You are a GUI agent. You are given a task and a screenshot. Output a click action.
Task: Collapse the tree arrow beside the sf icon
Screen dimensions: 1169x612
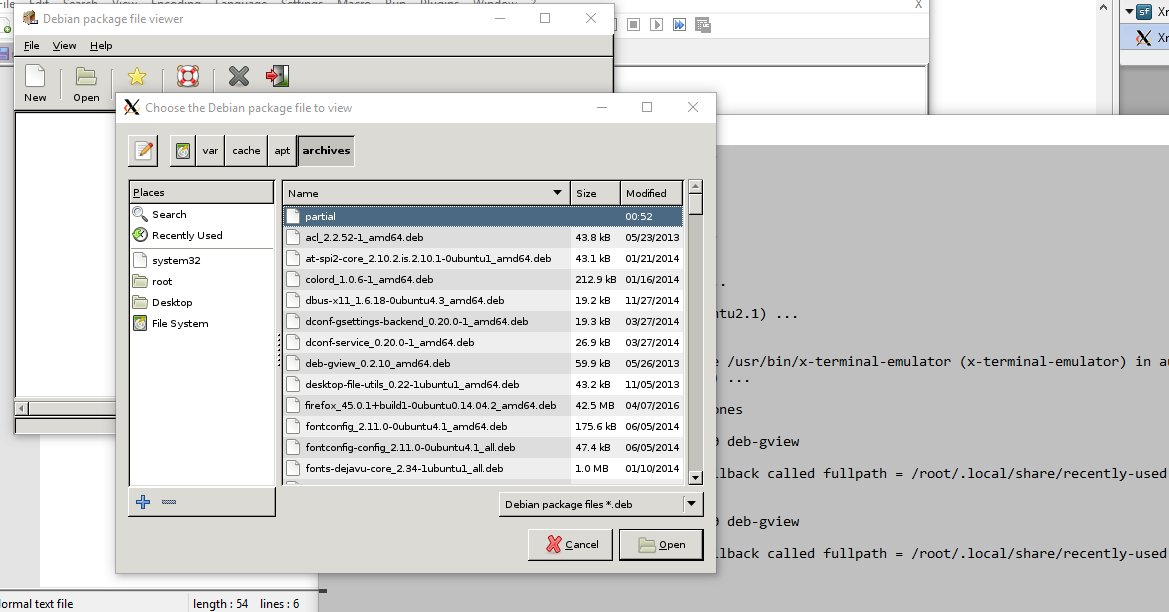[1129, 11]
